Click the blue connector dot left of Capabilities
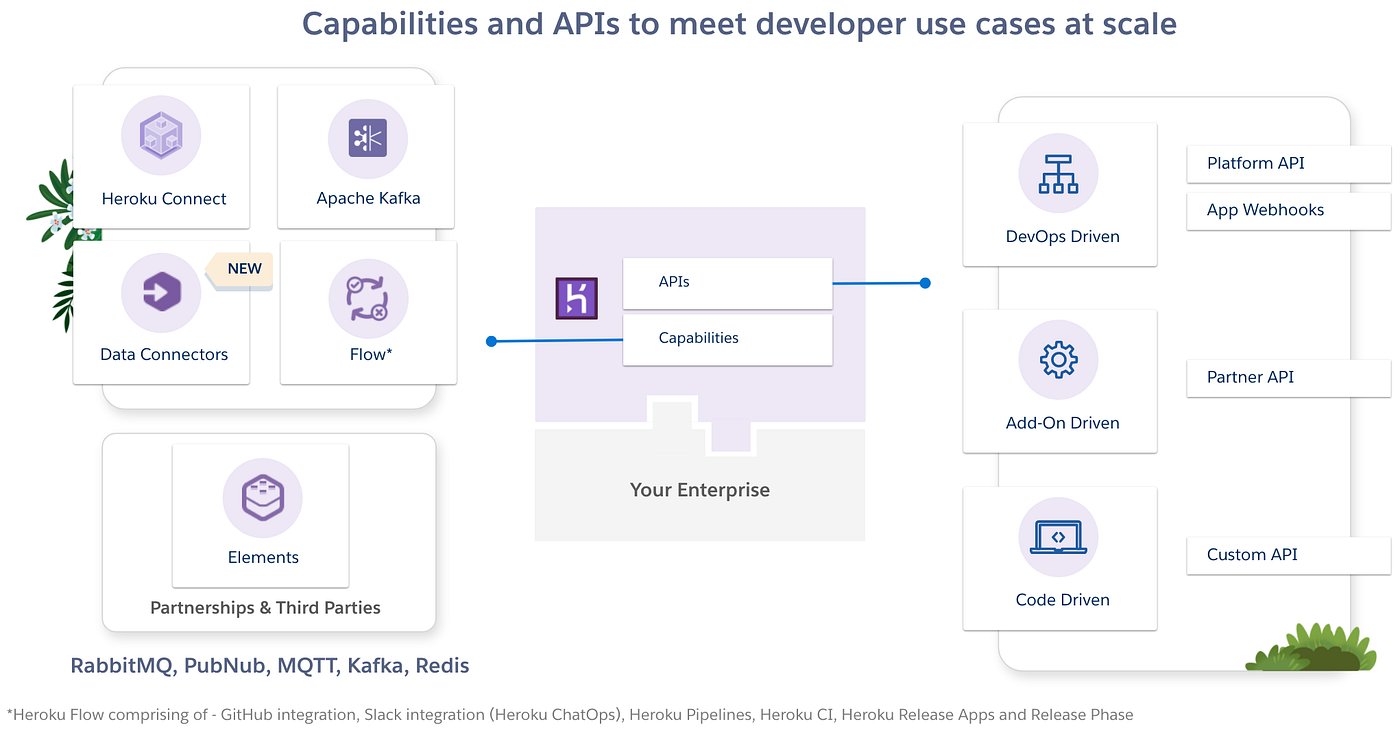1400x735 pixels. pos(491,342)
